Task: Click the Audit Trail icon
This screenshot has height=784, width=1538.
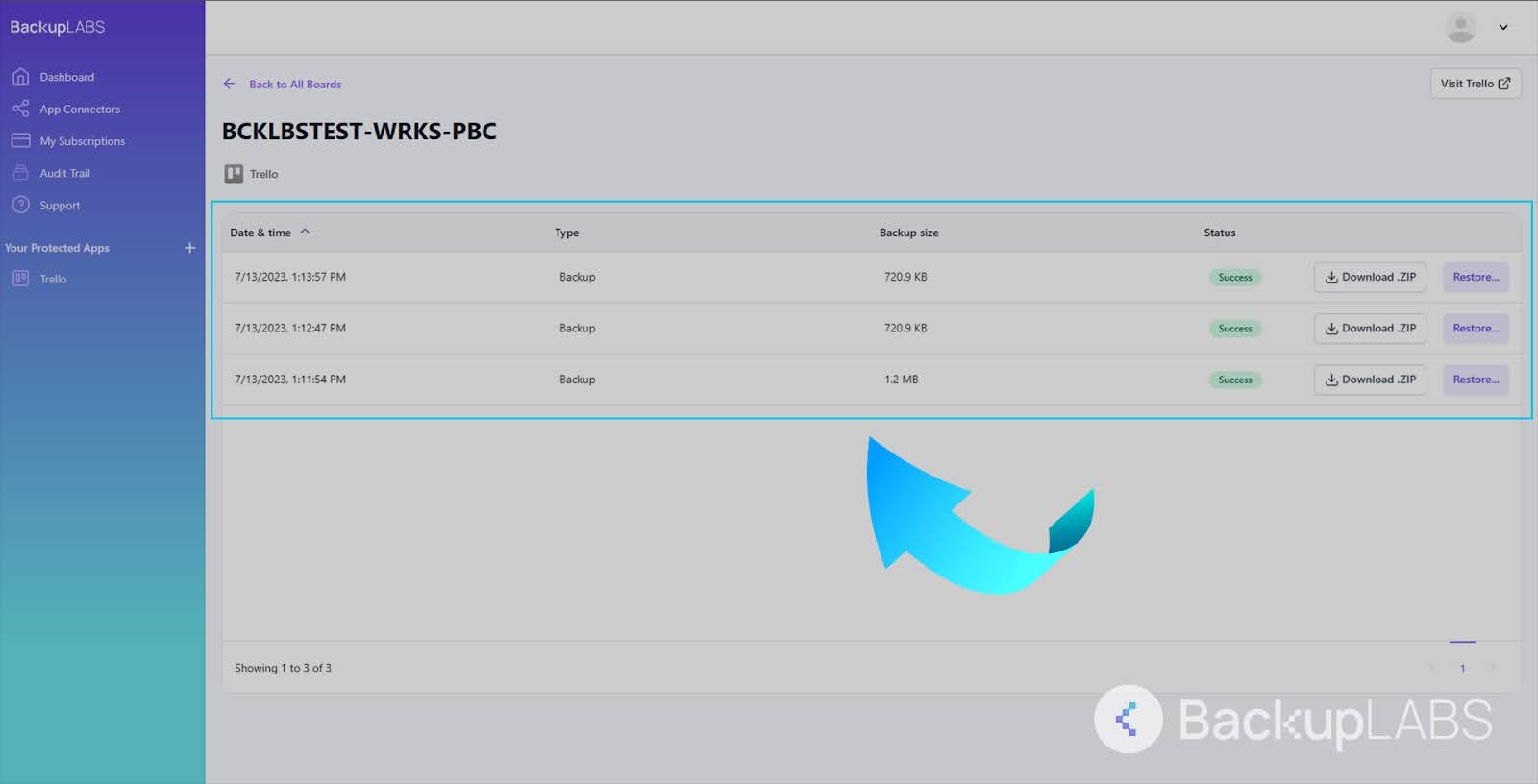Action: (20, 173)
